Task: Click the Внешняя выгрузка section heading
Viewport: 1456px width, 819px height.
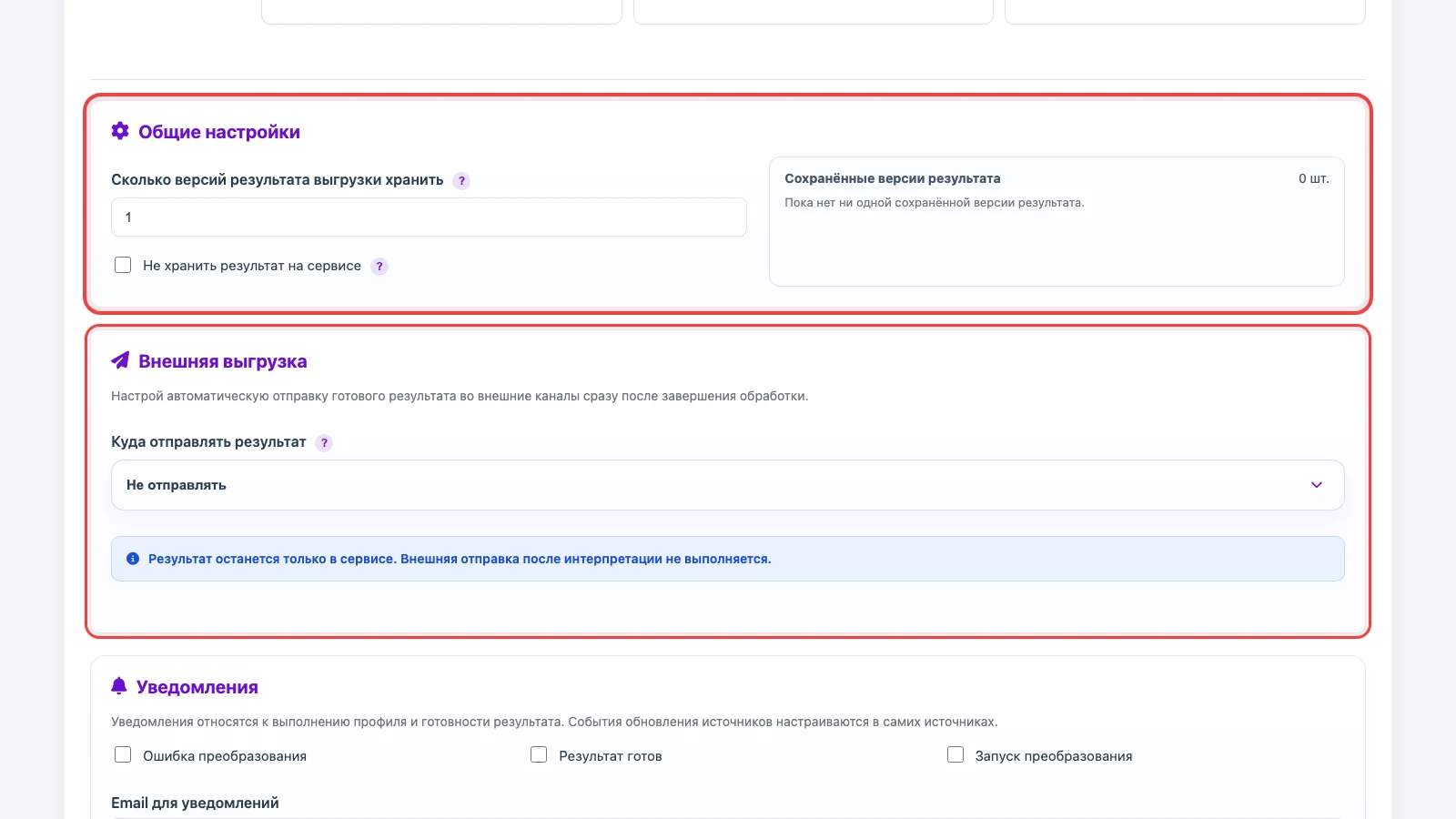Action: click(223, 361)
